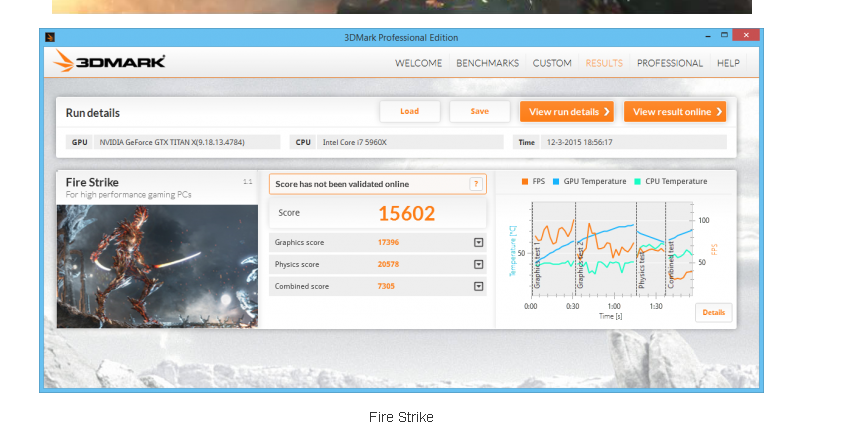Click the 3DMark app icon in title bar

[50, 37]
